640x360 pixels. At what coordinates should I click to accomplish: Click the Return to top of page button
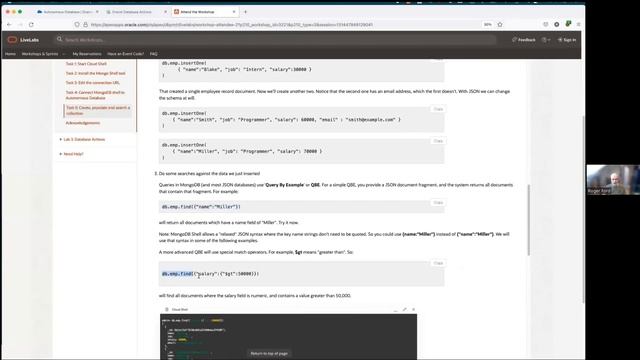click(269, 353)
